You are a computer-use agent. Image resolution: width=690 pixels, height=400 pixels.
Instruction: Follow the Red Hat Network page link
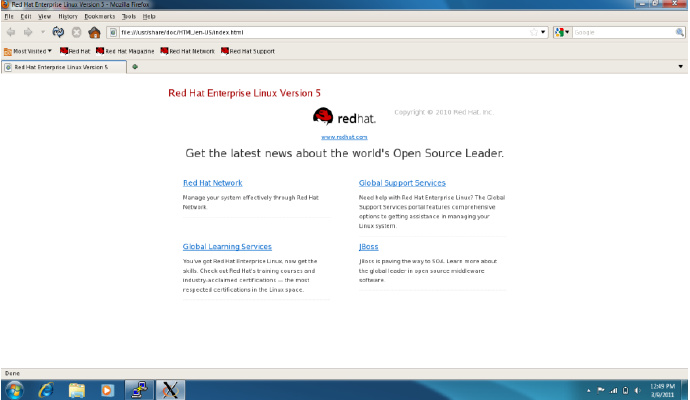213,183
